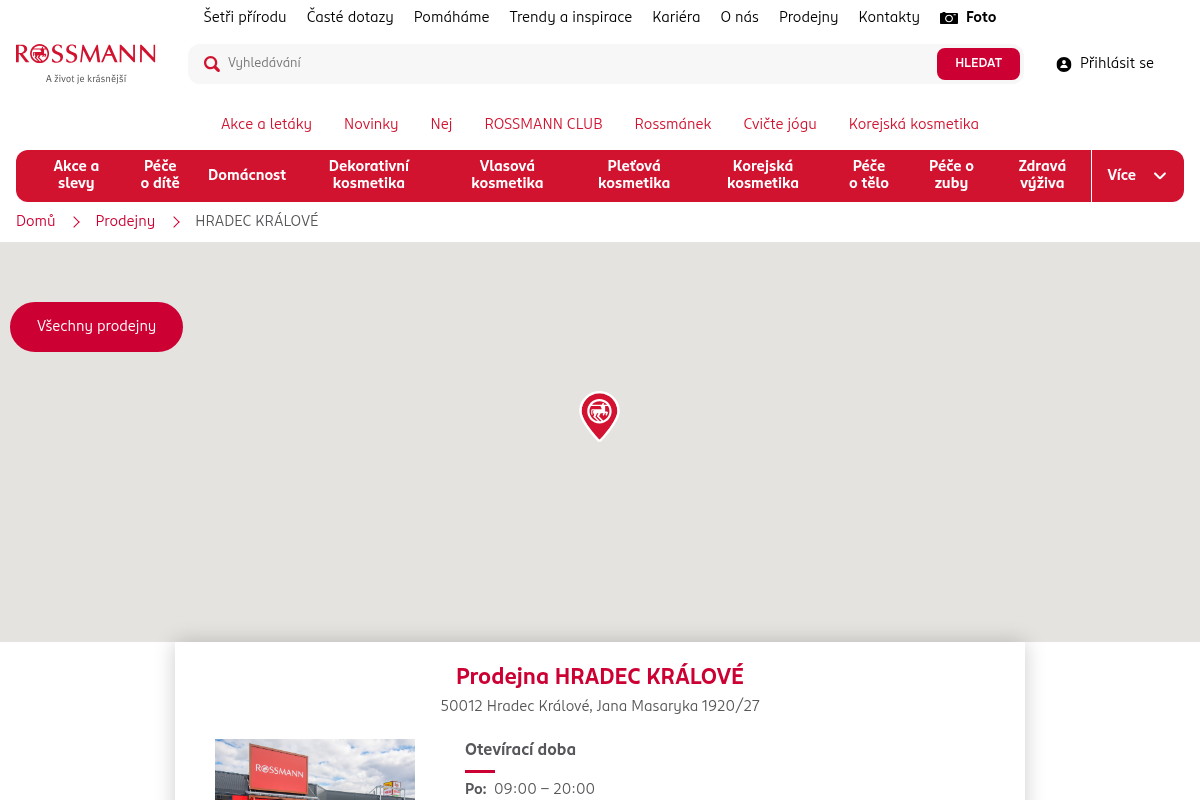
Task: Click the camera Foto icon
Action: click(x=949, y=18)
